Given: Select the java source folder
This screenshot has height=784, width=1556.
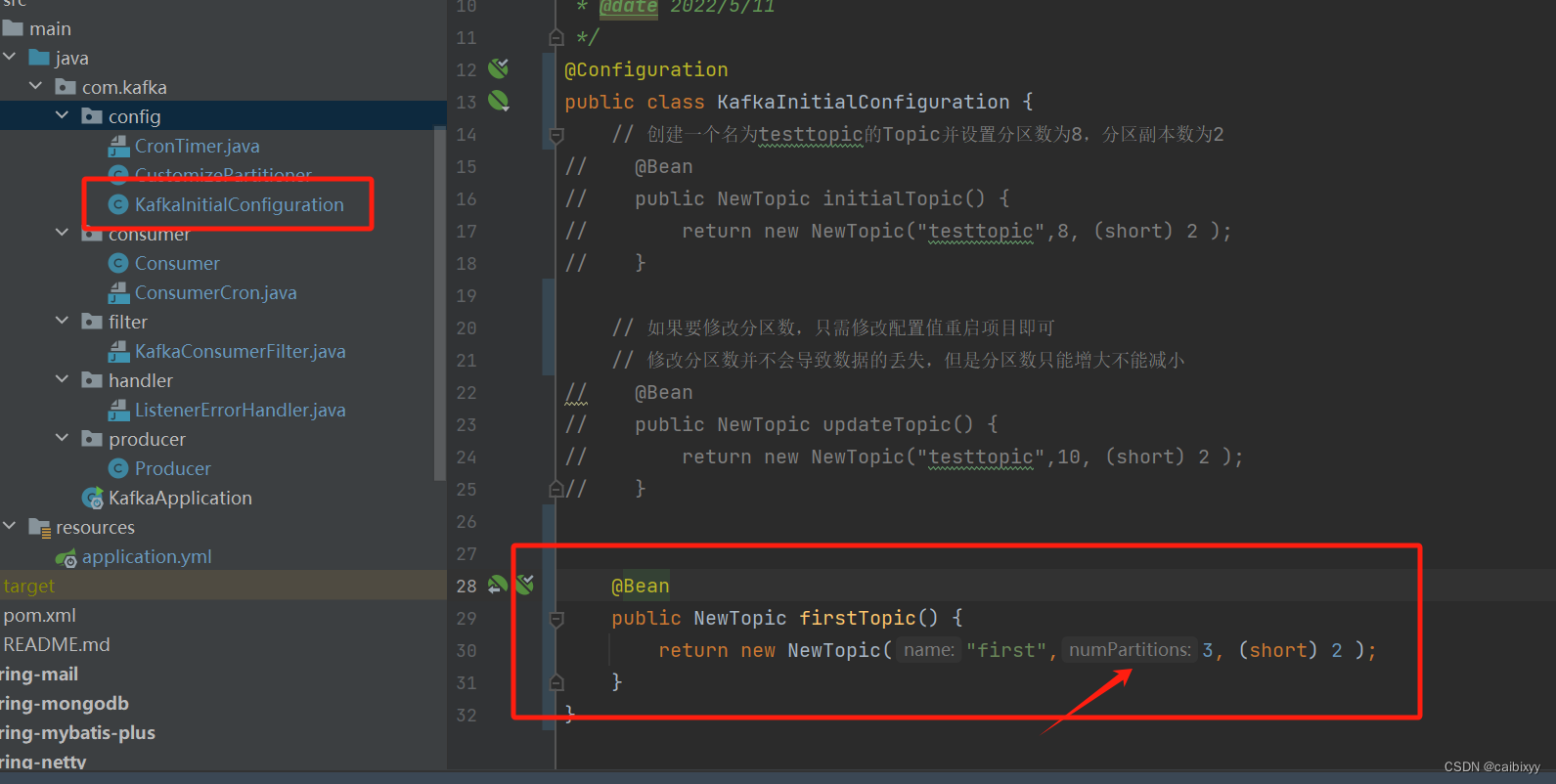Looking at the screenshot, I should pos(71,58).
